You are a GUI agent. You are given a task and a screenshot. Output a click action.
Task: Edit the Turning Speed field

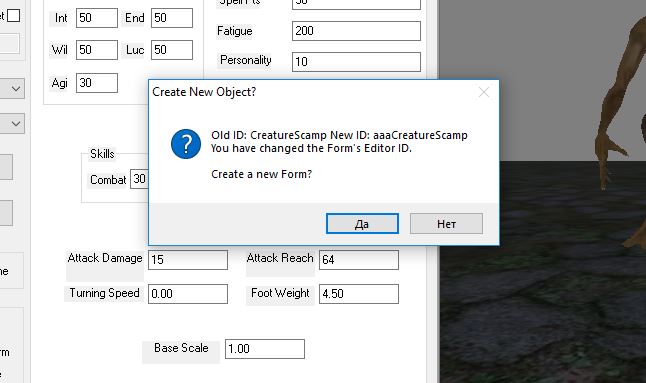click(188, 294)
